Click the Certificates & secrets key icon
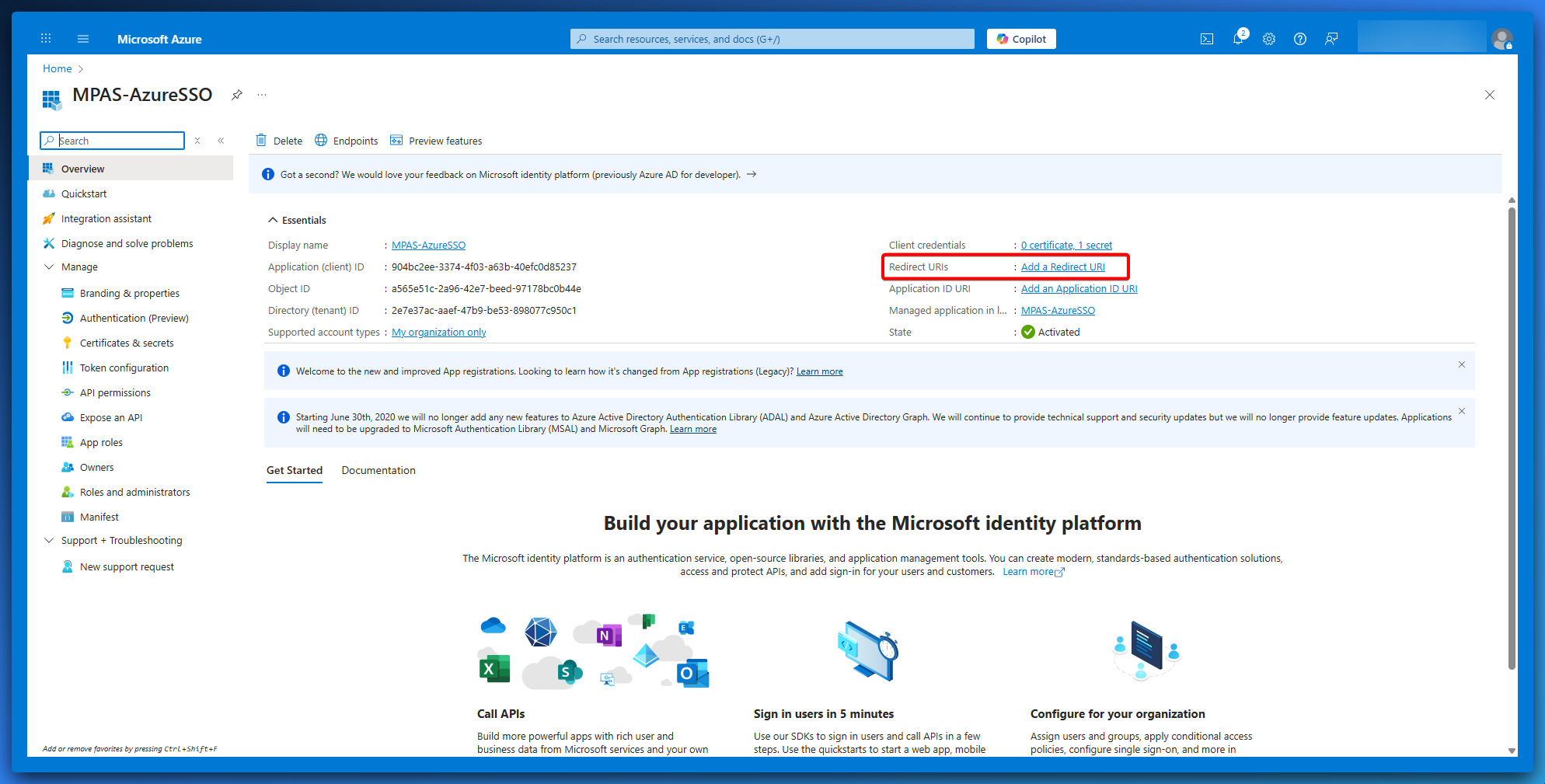 tap(68, 343)
